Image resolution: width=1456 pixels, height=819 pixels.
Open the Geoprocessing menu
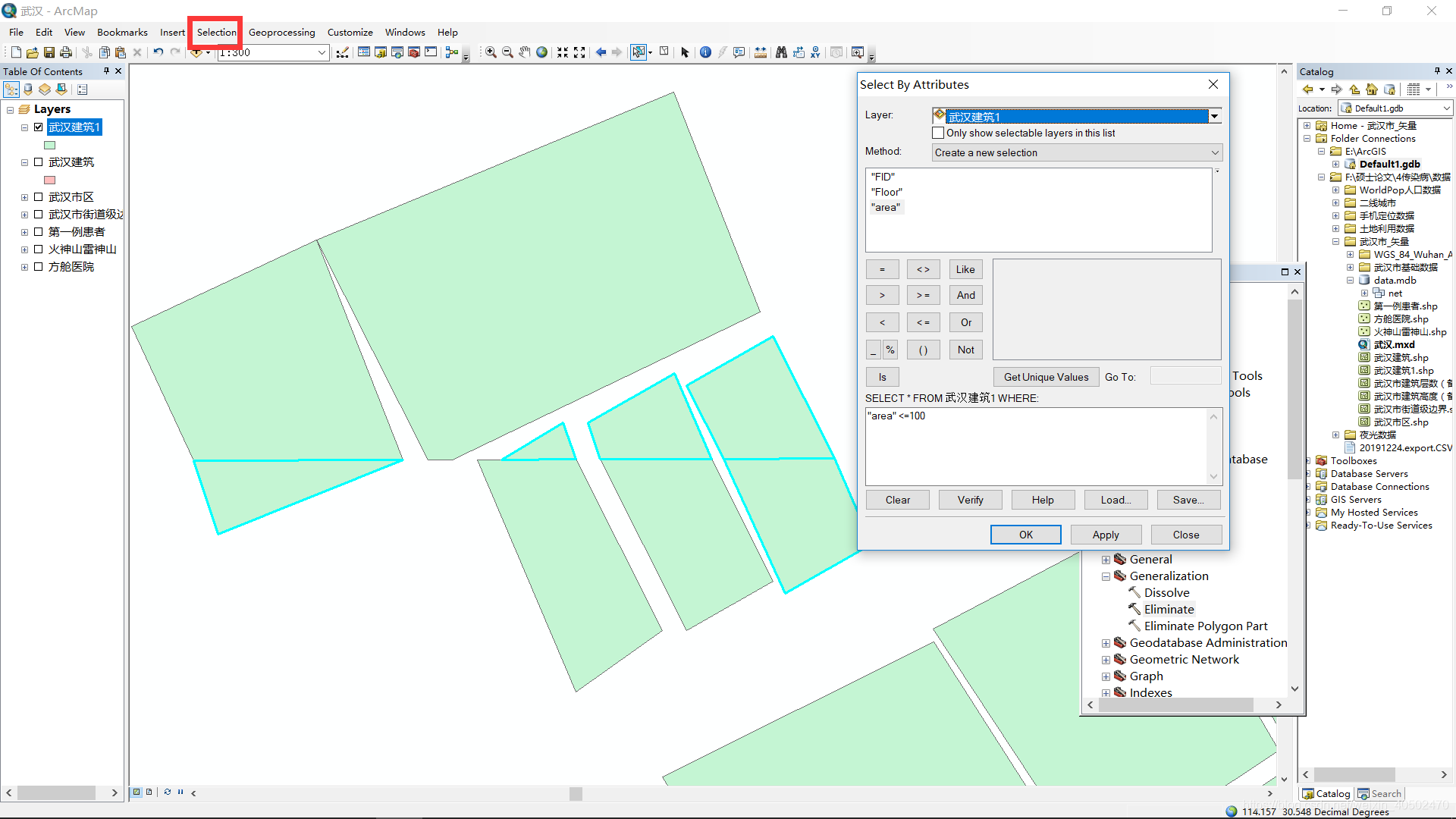(282, 32)
